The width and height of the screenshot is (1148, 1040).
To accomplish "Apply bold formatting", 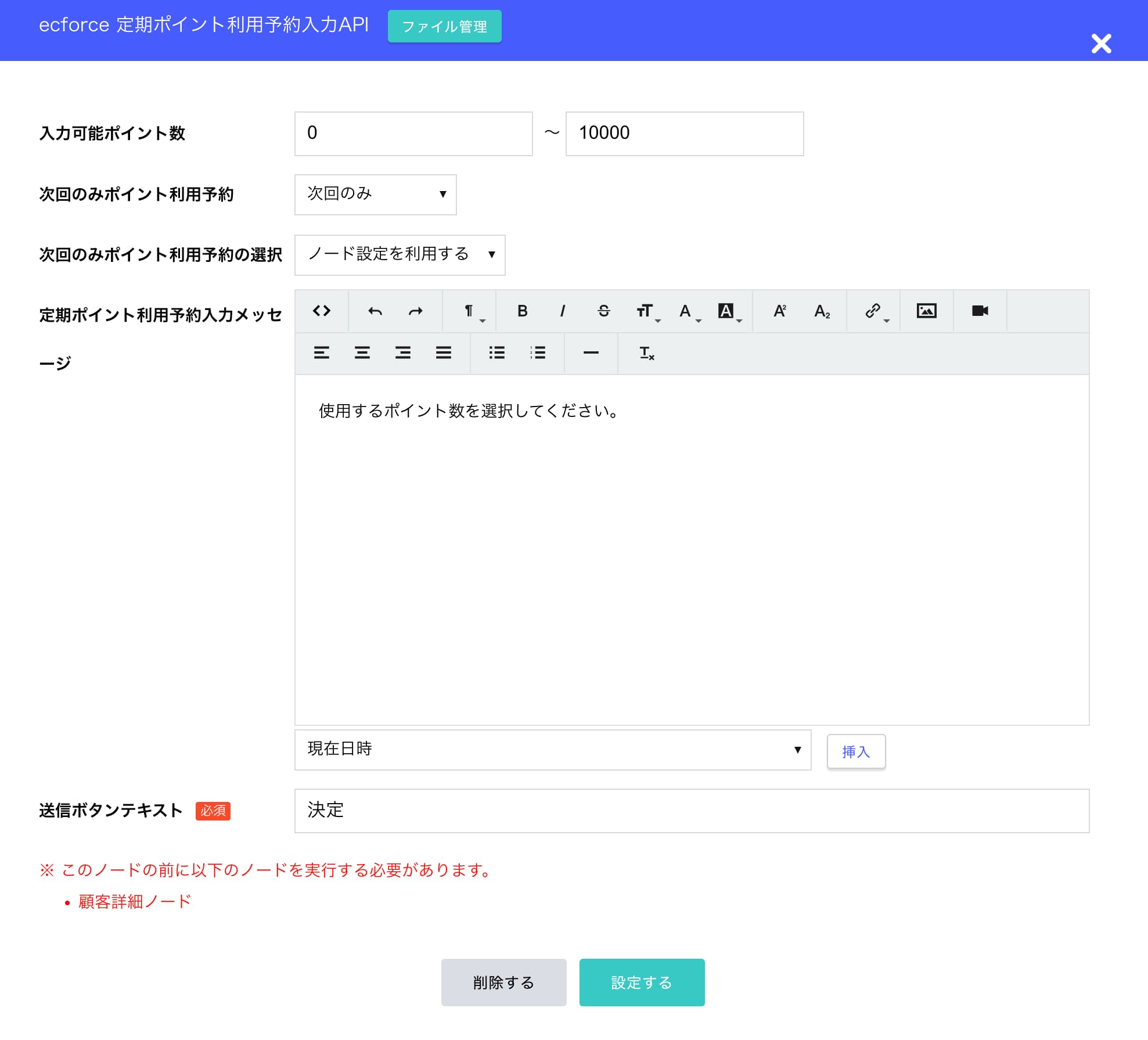I will click(x=522, y=311).
